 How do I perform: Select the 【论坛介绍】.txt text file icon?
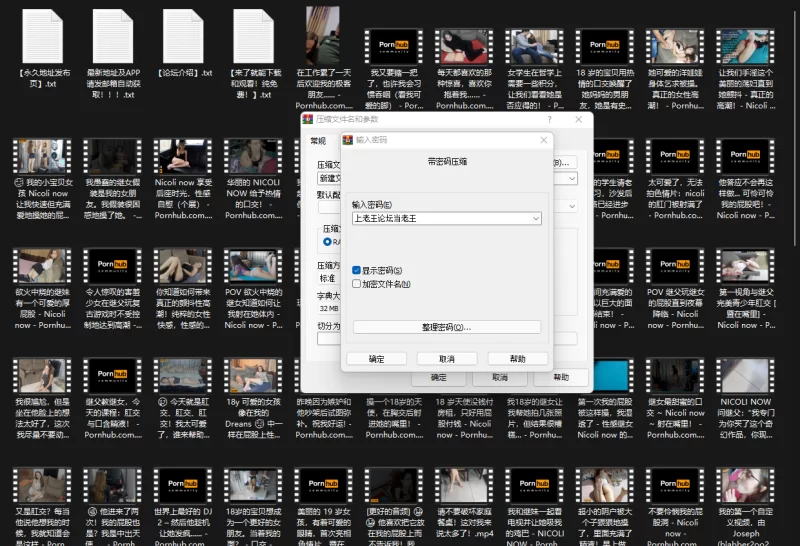pyautogui.click(x=184, y=36)
